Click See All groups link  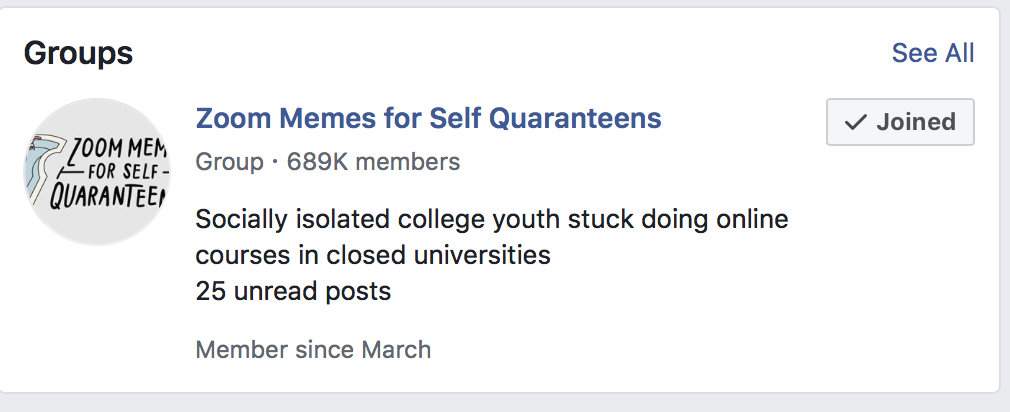tap(932, 53)
